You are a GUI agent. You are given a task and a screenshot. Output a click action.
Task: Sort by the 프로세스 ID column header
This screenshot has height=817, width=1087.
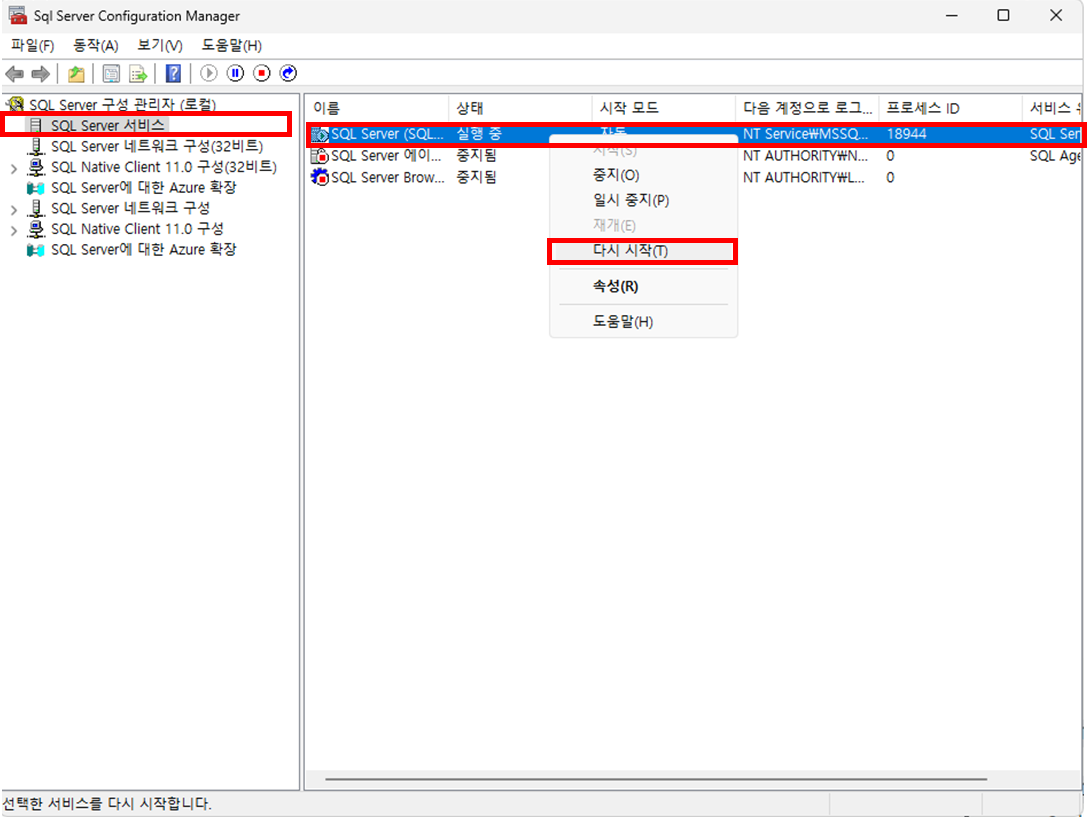click(x=950, y=108)
